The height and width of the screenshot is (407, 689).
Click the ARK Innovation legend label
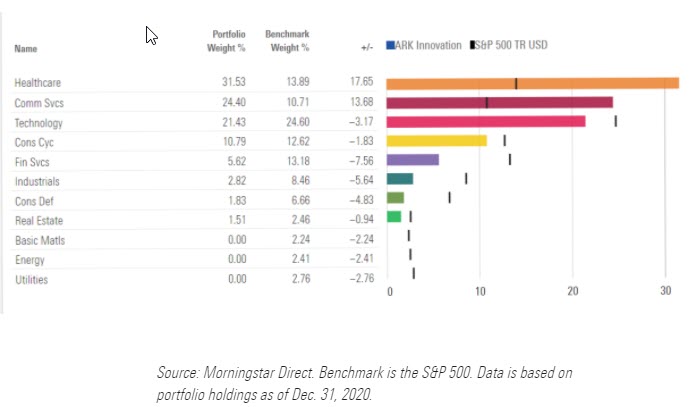pyautogui.click(x=429, y=45)
